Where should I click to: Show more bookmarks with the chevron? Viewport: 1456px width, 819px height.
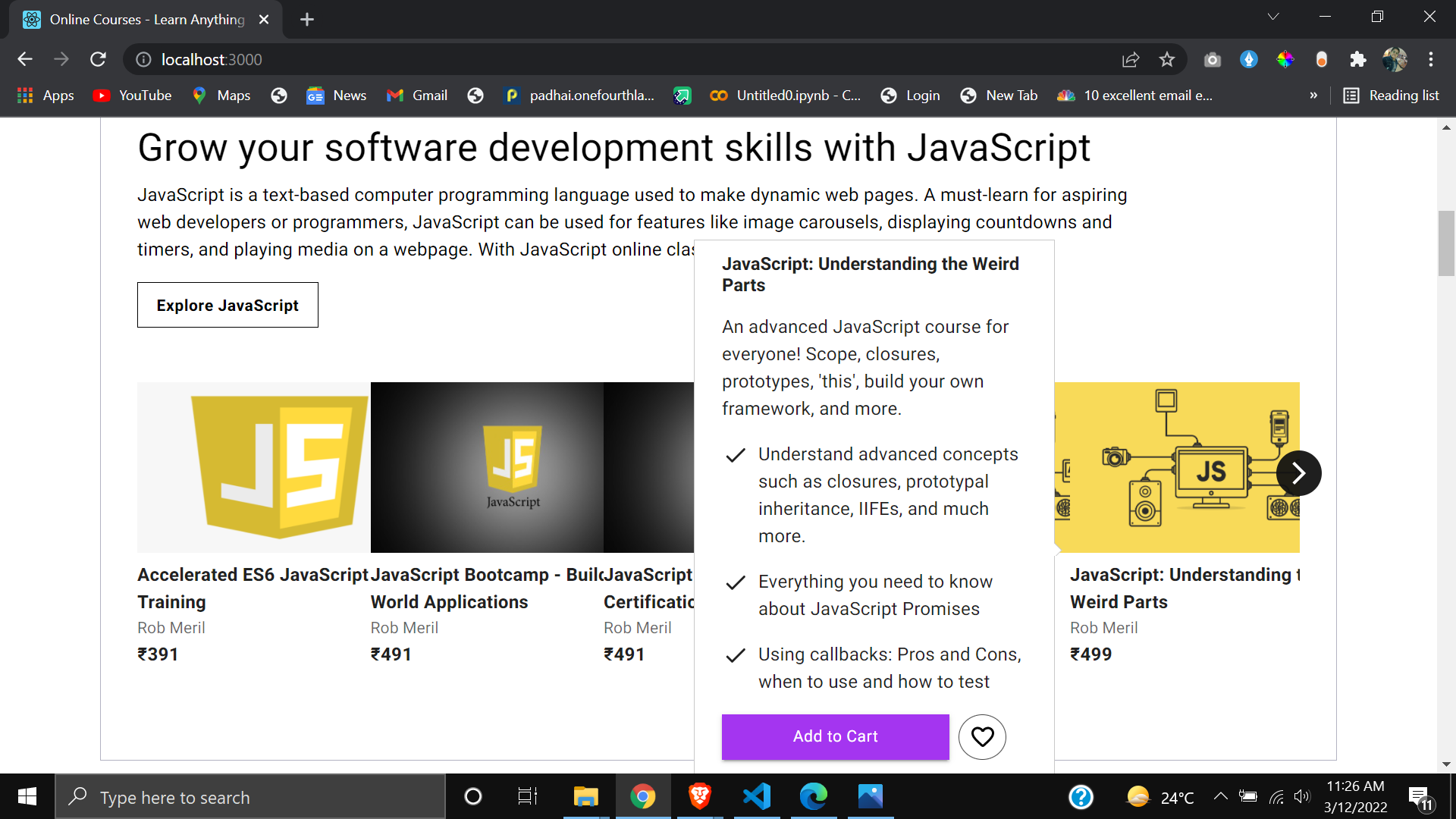pyautogui.click(x=1313, y=96)
